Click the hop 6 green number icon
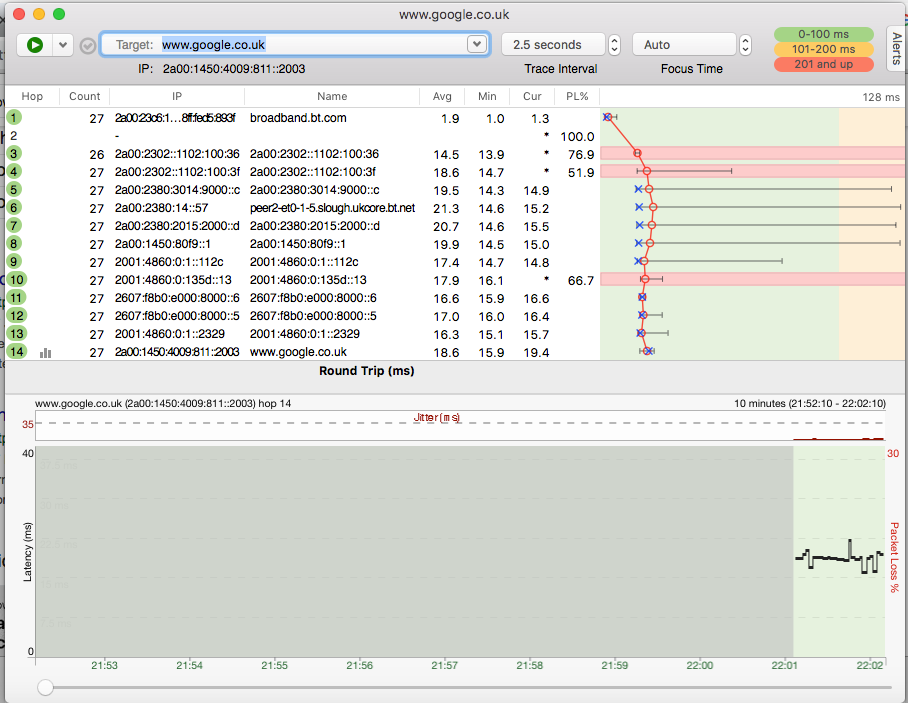 coord(15,208)
